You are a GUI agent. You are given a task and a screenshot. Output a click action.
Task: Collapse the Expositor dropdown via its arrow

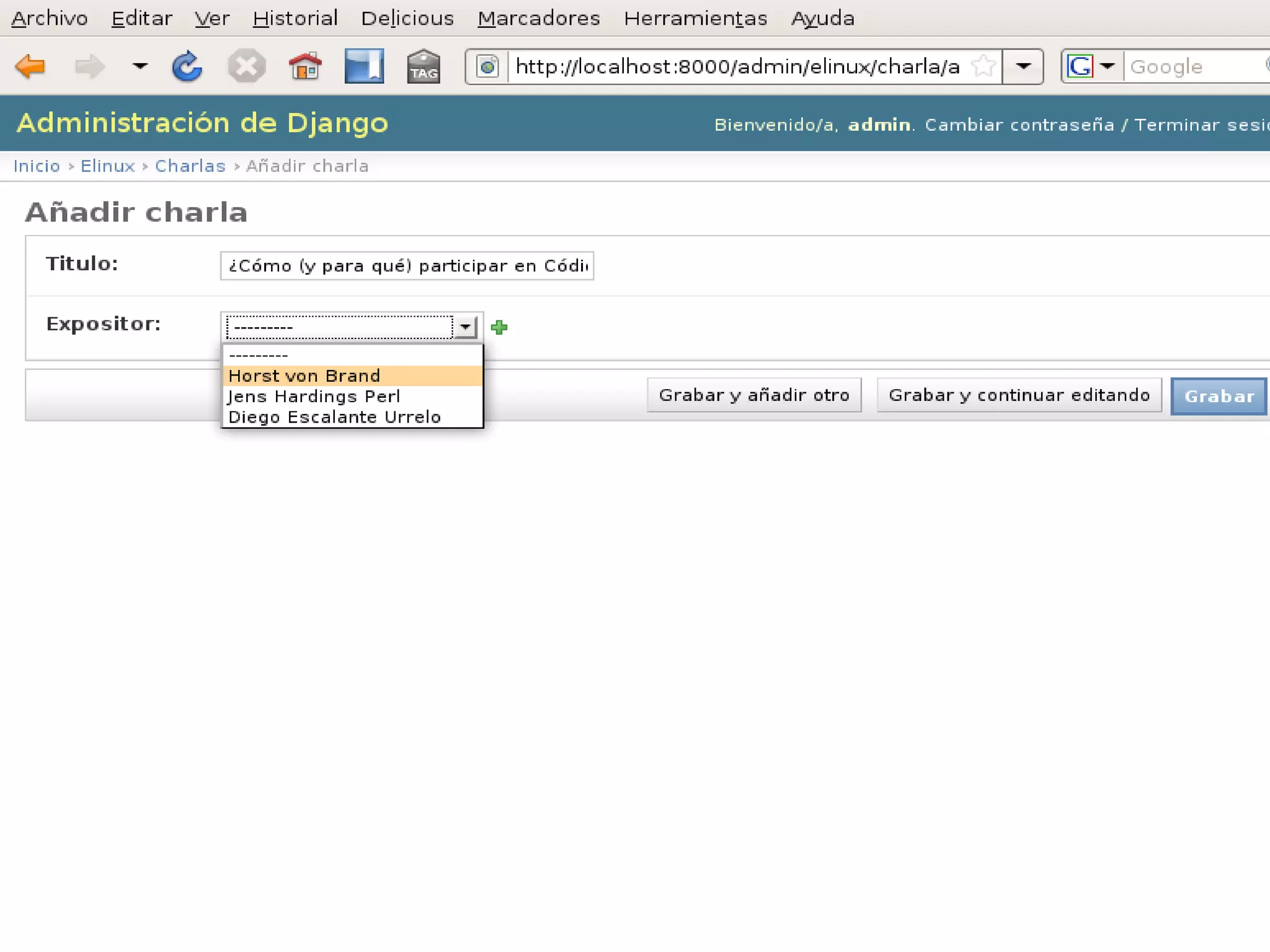pos(465,327)
